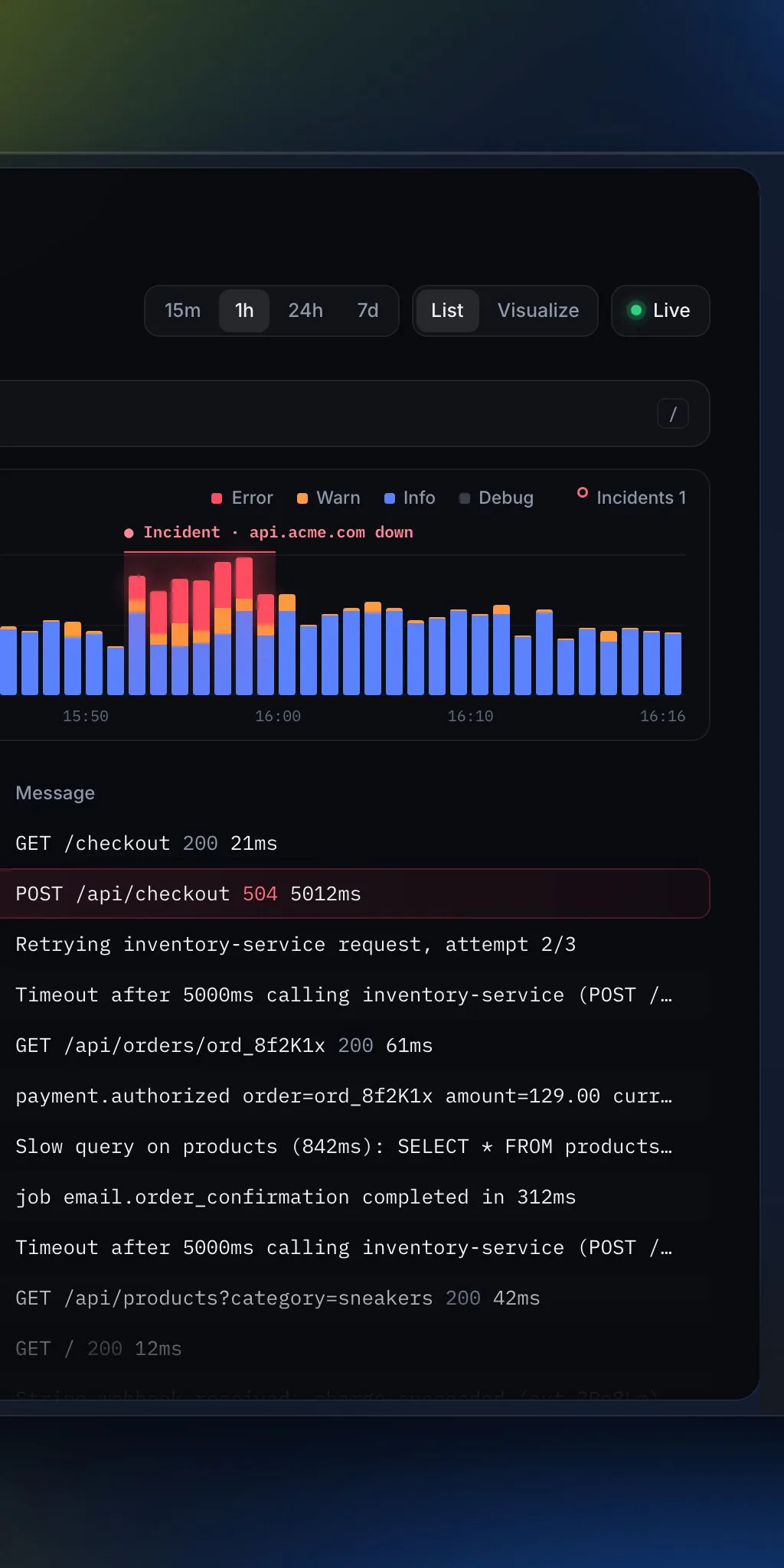Viewport: 784px width, 1568px height.
Task: Toggle Debug series in chart legend
Action: [496, 498]
